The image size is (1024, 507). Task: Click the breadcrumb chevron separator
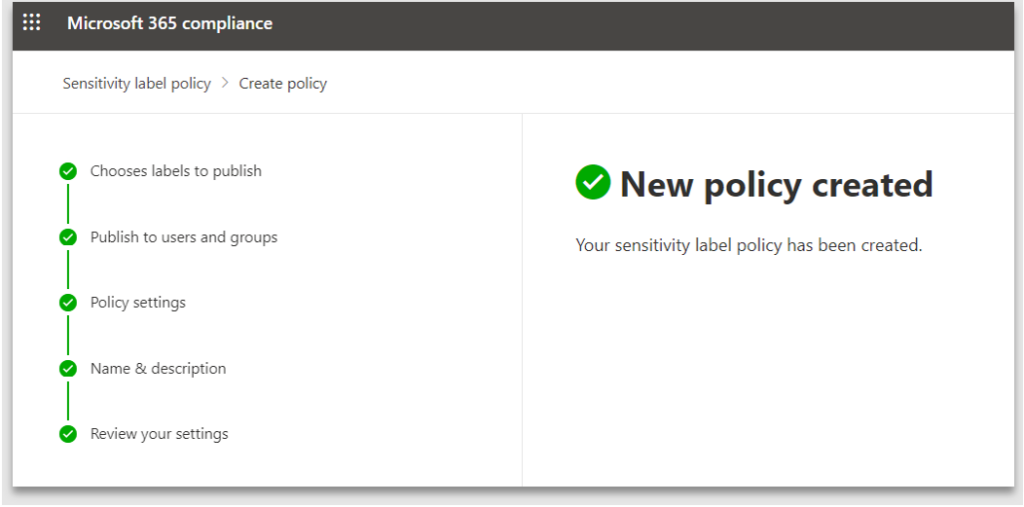225,83
